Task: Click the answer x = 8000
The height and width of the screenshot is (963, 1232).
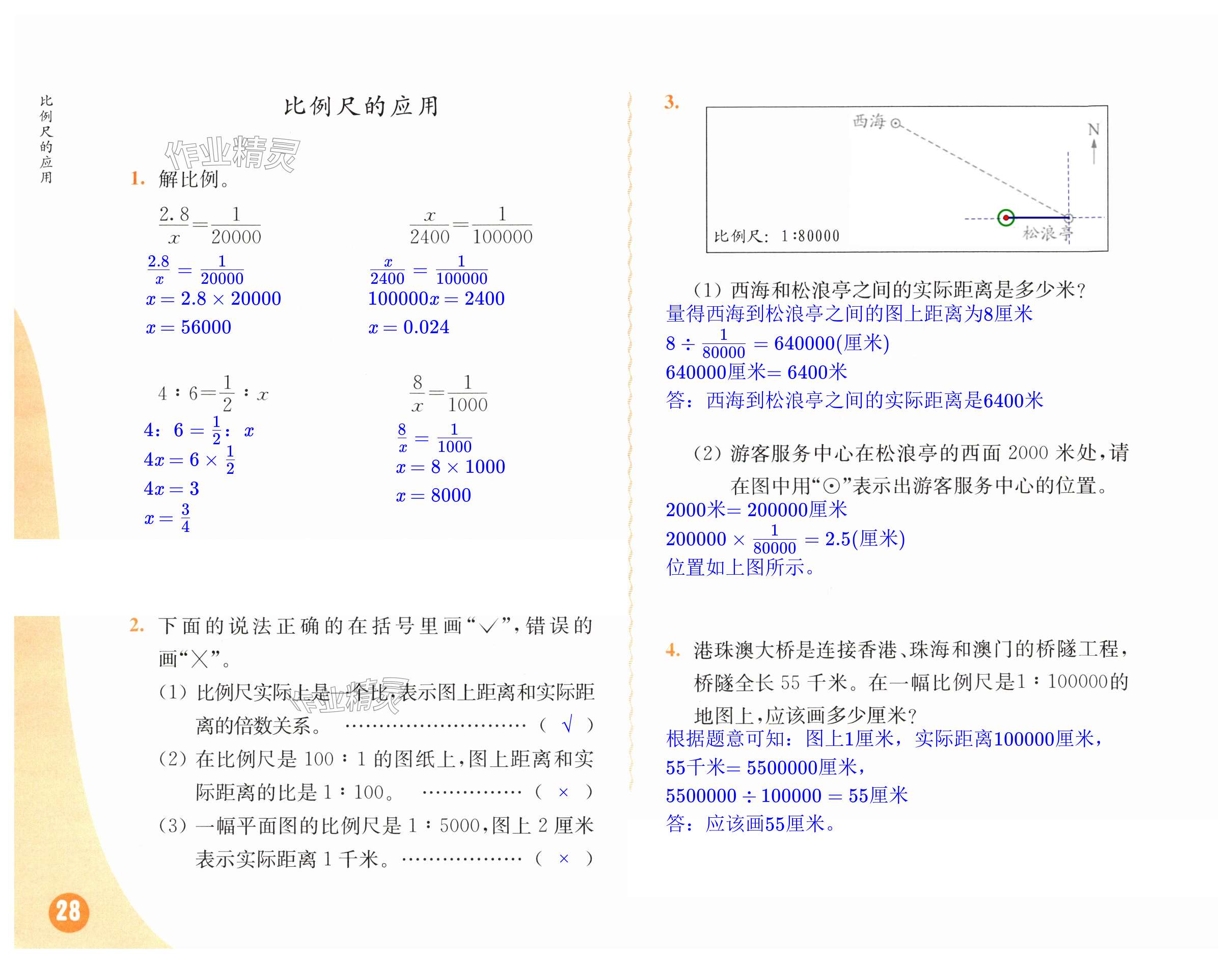Action: 433,495
